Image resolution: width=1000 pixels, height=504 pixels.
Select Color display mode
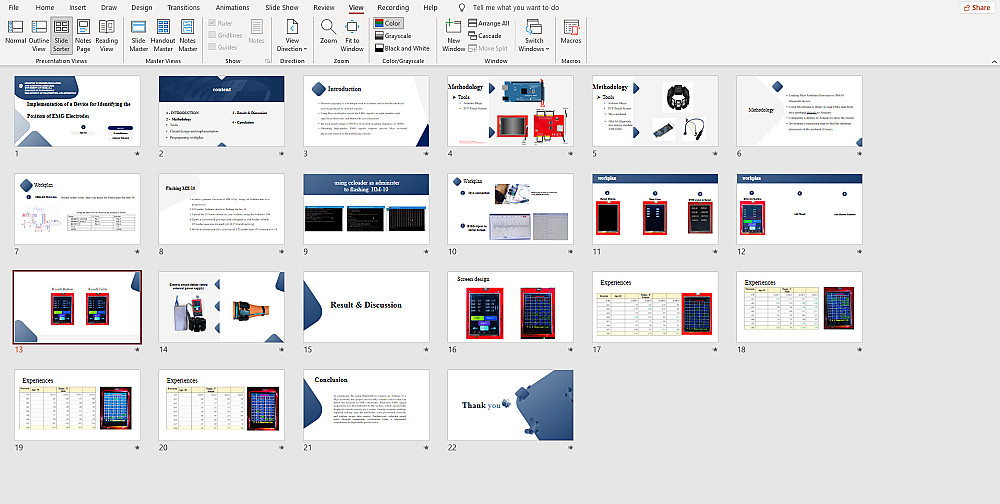388,23
